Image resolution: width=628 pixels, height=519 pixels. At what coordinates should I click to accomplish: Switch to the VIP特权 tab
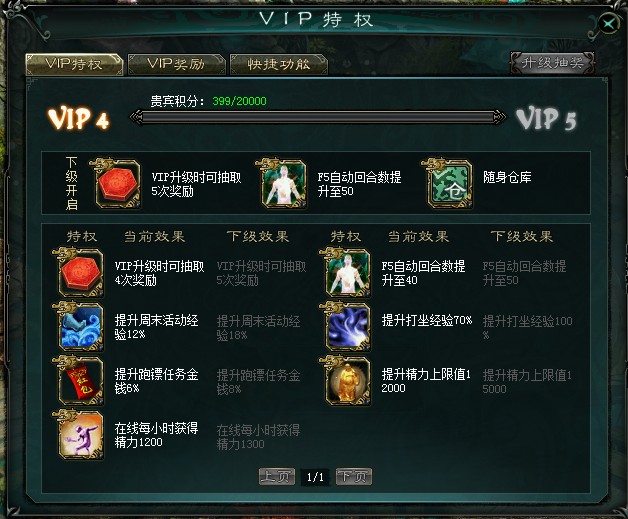[74, 64]
